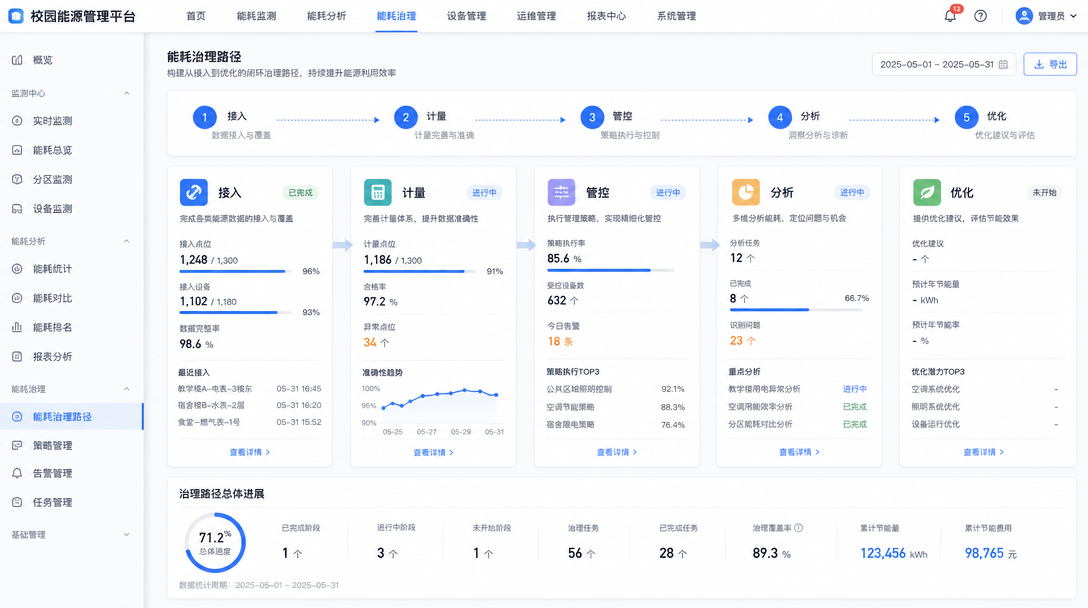Click the campus energy platform logo
The height and width of the screenshot is (608, 1088).
pos(15,15)
